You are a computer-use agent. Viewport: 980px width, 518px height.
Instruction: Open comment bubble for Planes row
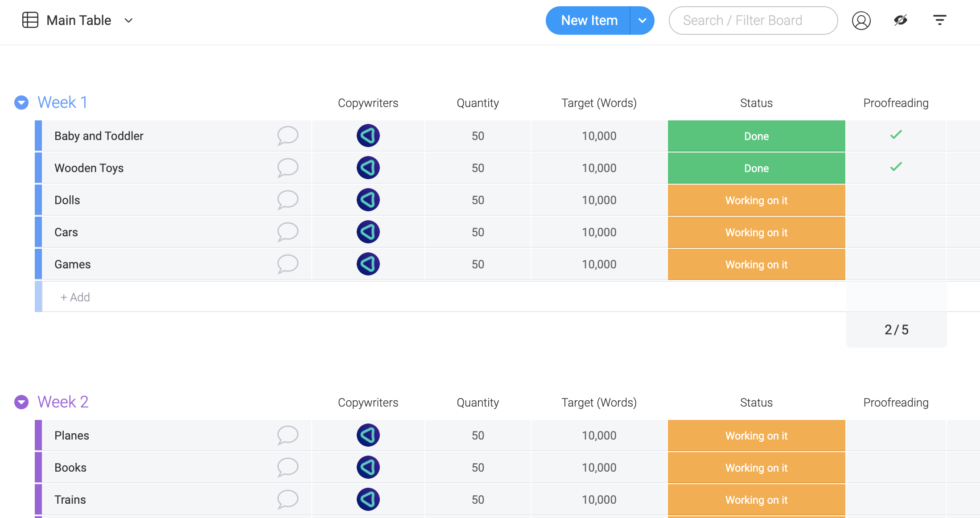[288, 435]
